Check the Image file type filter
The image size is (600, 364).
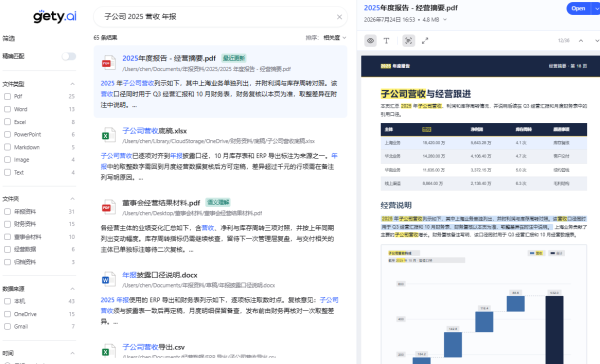pyautogui.click(x=7, y=160)
